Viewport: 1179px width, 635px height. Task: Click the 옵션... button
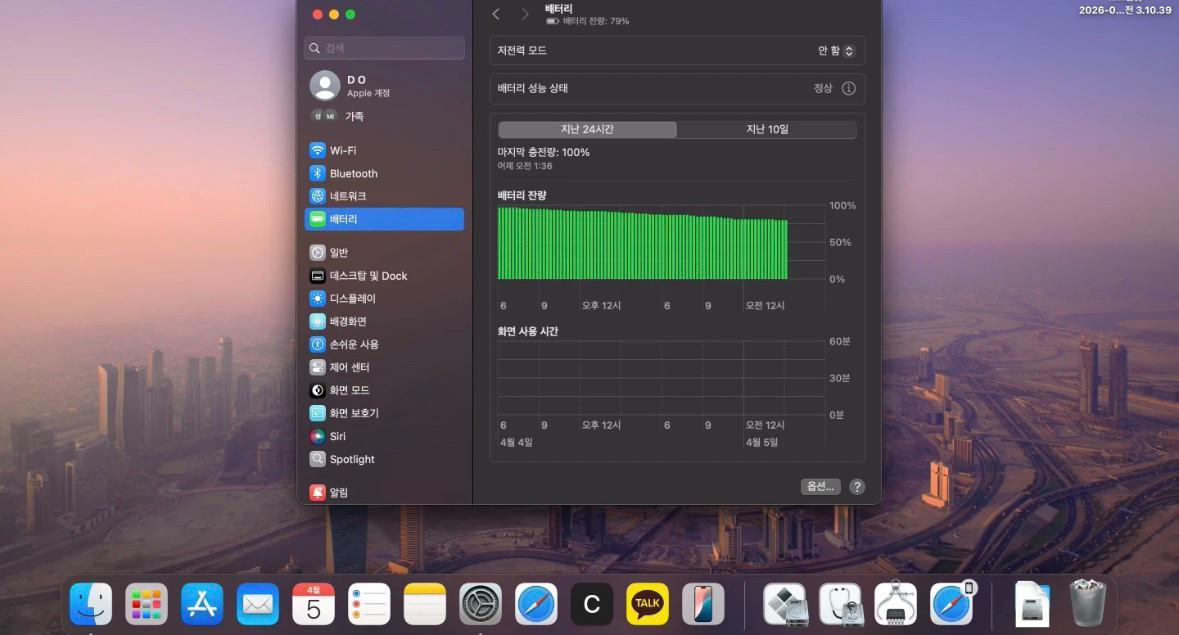(820, 486)
